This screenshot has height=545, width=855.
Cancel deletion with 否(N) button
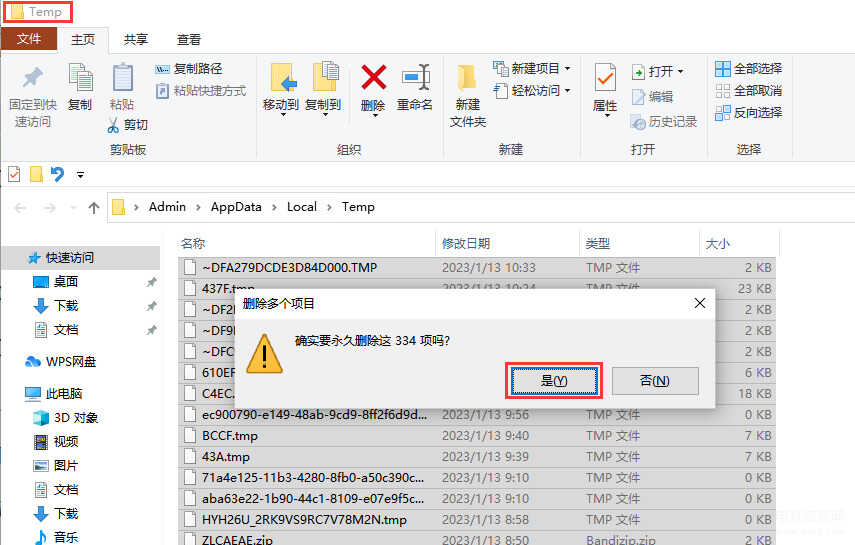tap(655, 381)
